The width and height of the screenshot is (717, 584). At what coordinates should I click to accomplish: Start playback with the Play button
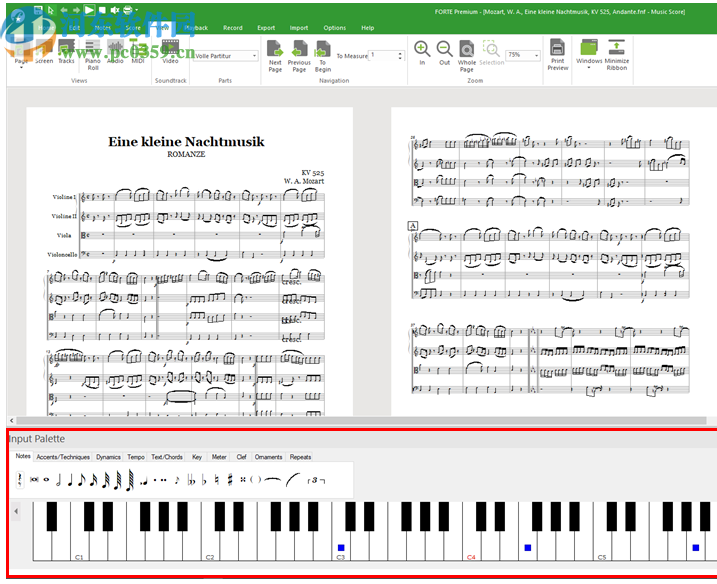click(89, 9)
